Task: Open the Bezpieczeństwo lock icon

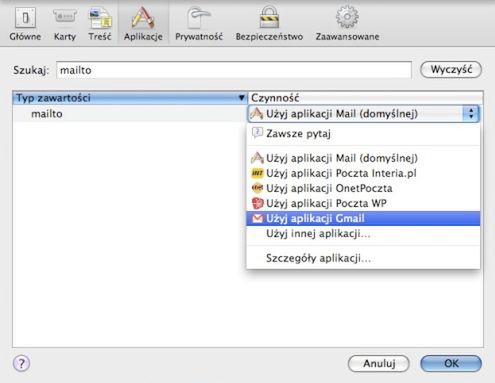Action: (269, 17)
